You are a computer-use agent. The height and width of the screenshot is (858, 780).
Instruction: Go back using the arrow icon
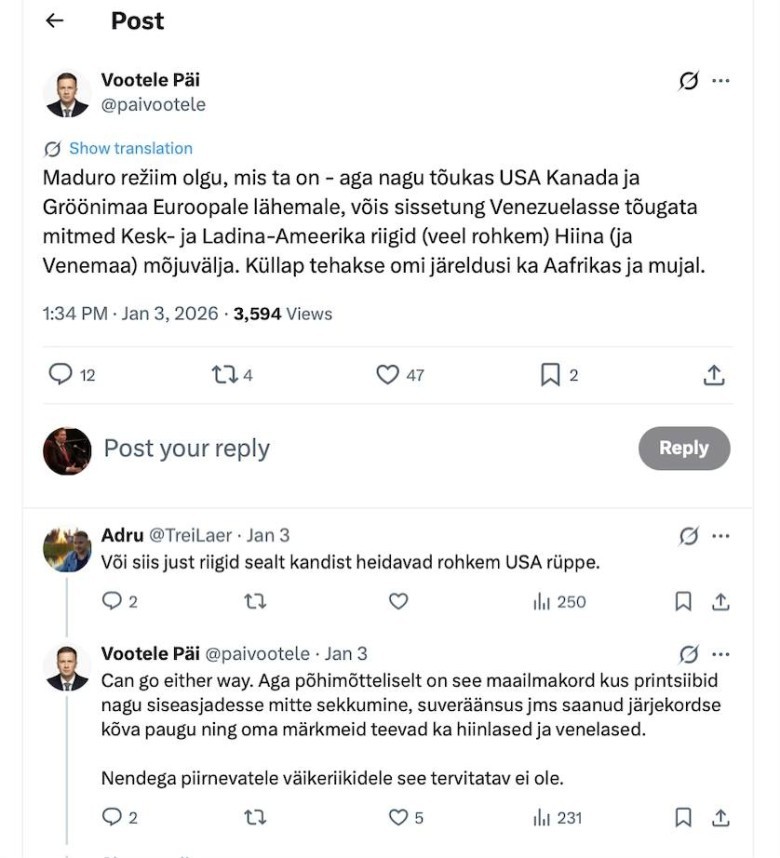click(55, 21)
